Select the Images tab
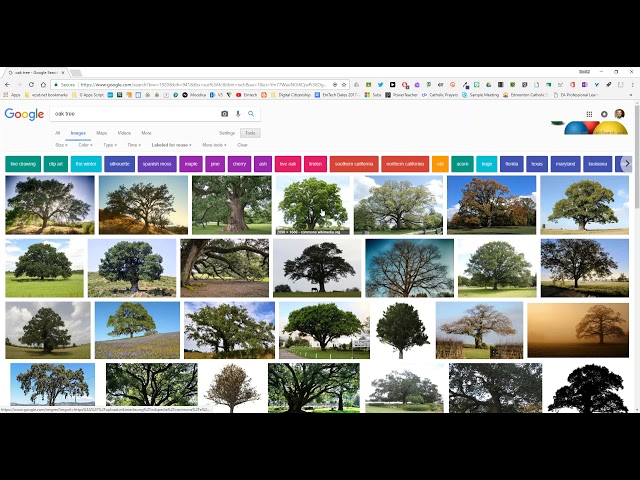 coord(78,133)
